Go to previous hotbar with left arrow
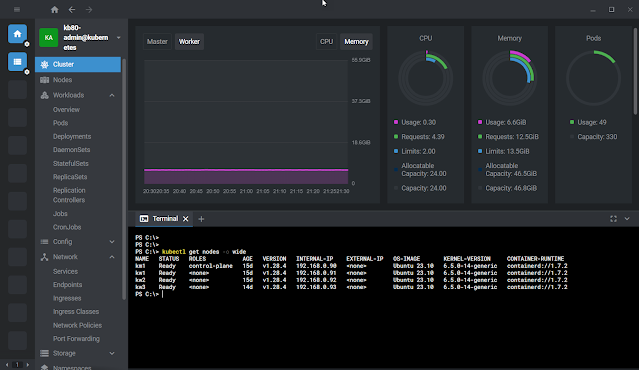Screen dimensions: 639x370 click(x=7, y=365)
